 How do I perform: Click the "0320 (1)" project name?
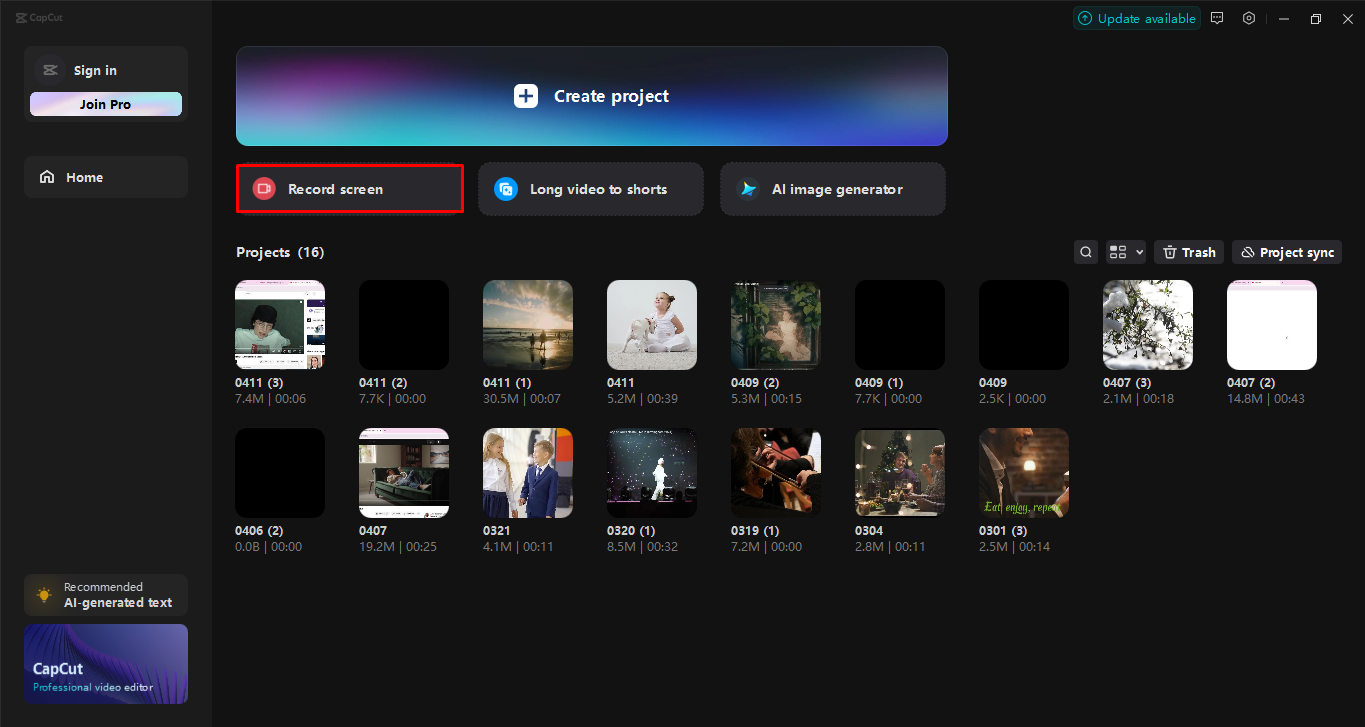point(631,531)
